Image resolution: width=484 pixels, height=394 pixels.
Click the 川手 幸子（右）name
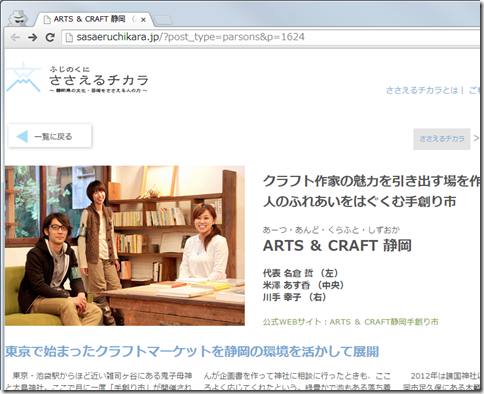295,297
